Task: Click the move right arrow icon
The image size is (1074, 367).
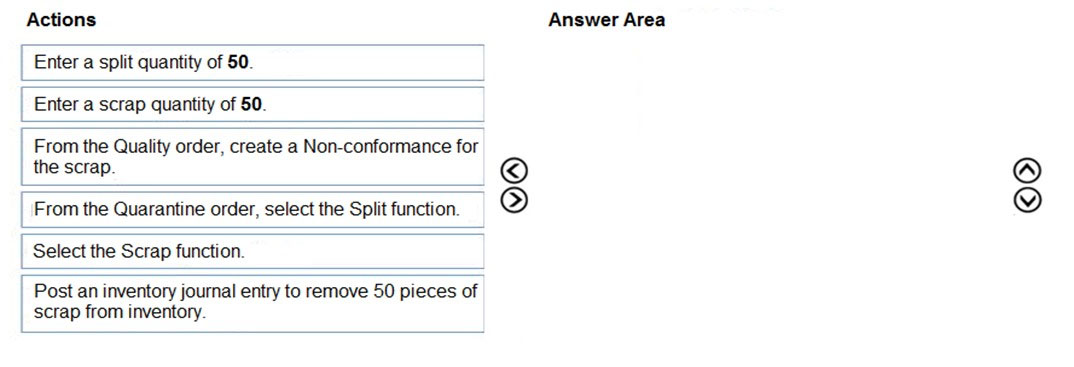Action: click(514, 199)
